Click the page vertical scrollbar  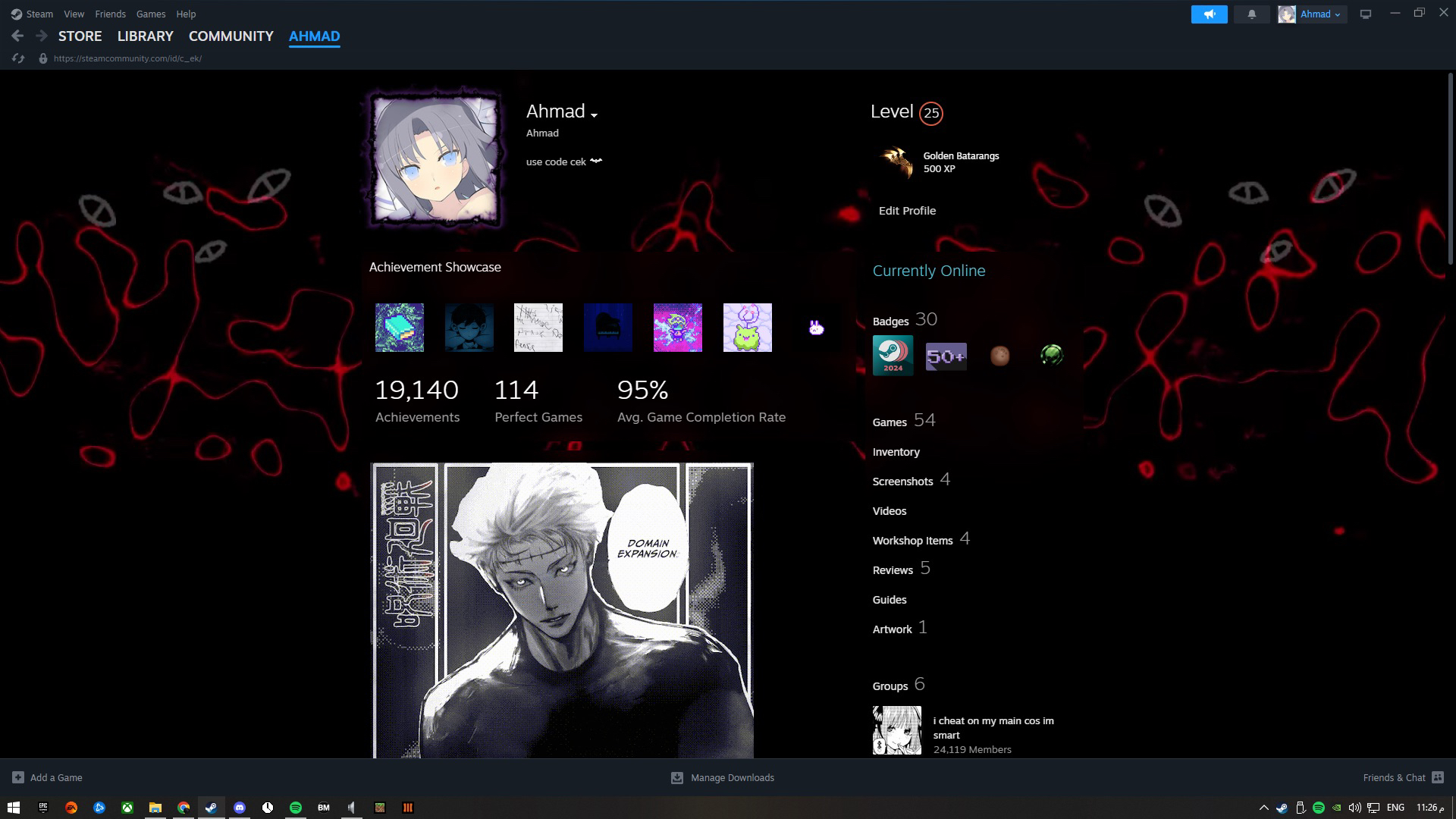pos(1450,168)
